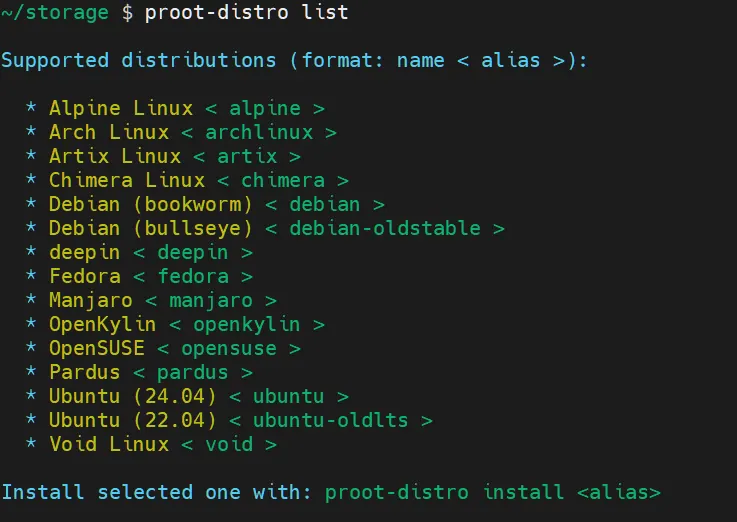Viewport: 737px width, 522px height.
Task: Click the deepin distribution name
Action: (x=84, y=252)
